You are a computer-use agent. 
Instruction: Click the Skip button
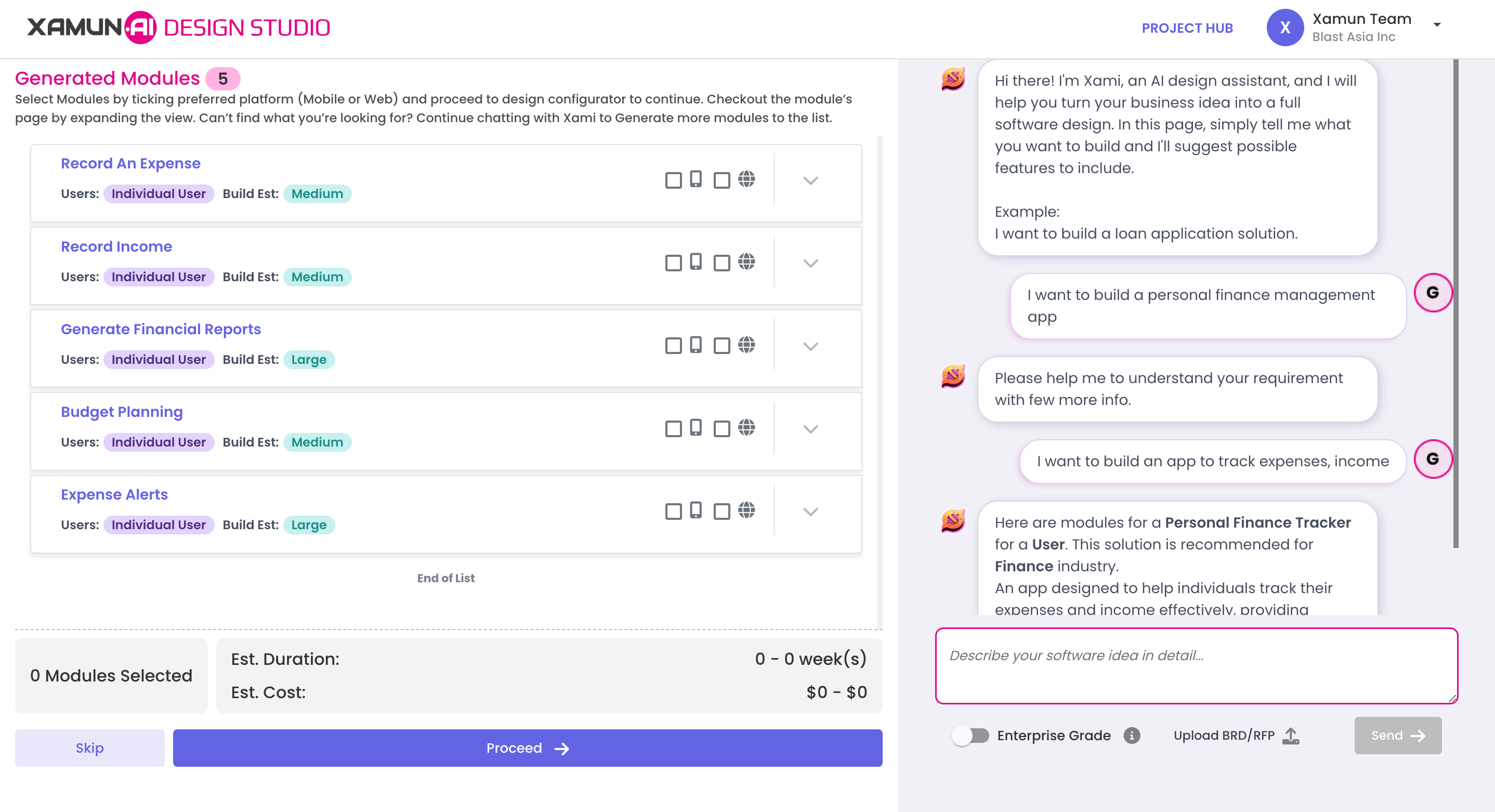click(89, 748)
